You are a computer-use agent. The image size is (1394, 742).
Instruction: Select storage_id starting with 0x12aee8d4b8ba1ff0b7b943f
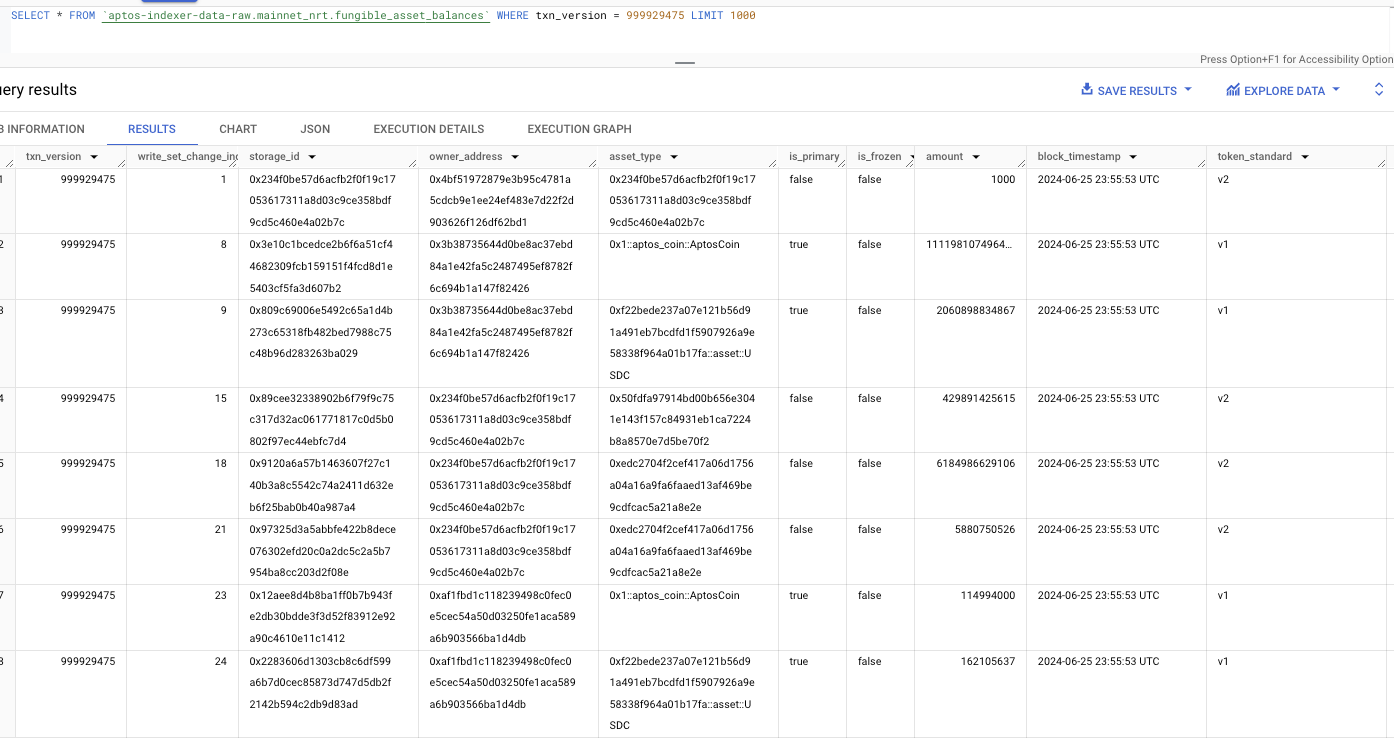322,617
